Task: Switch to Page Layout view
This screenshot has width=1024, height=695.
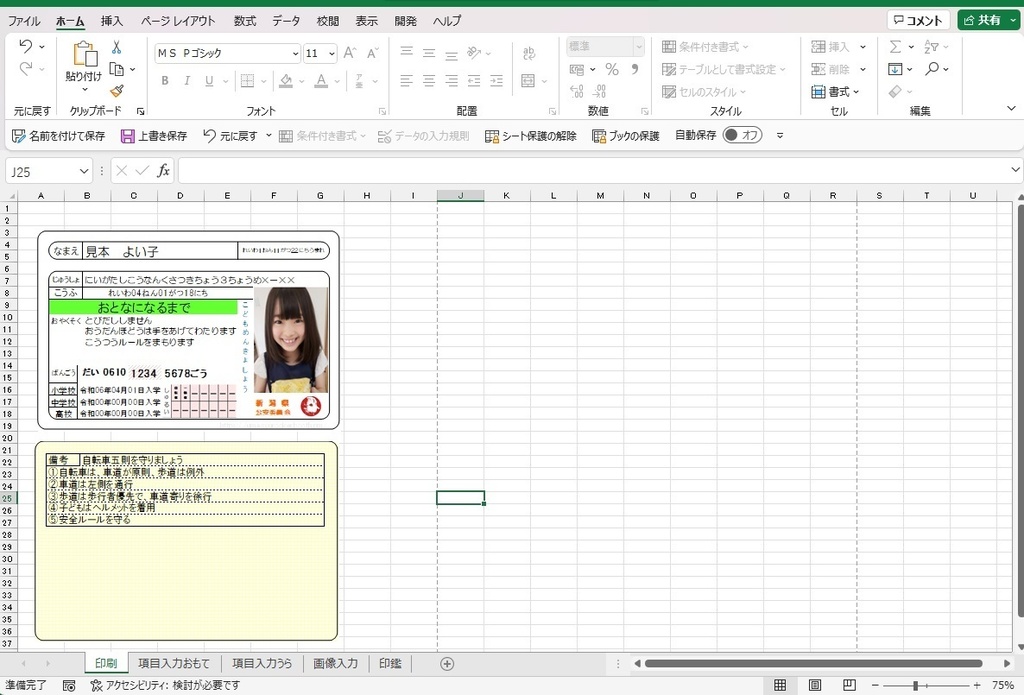Action: 815,685
